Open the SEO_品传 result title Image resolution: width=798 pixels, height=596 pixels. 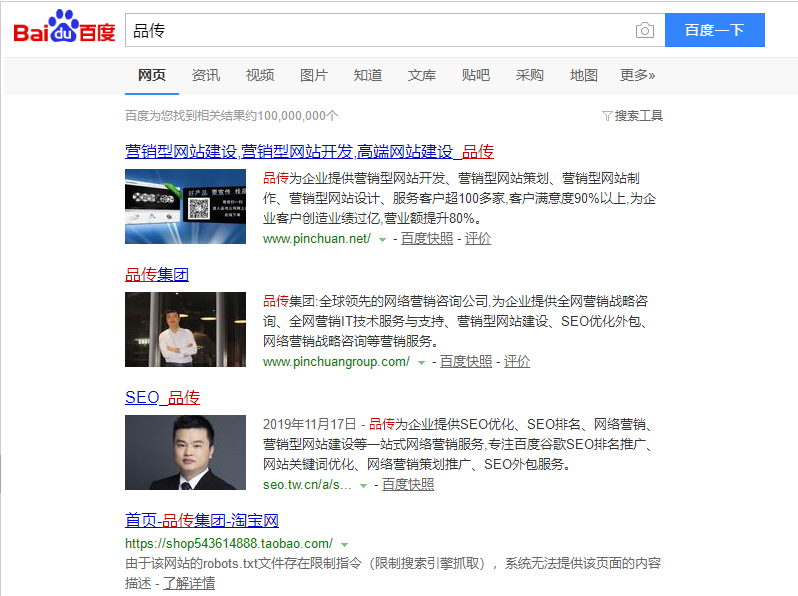tap(162, 398)
